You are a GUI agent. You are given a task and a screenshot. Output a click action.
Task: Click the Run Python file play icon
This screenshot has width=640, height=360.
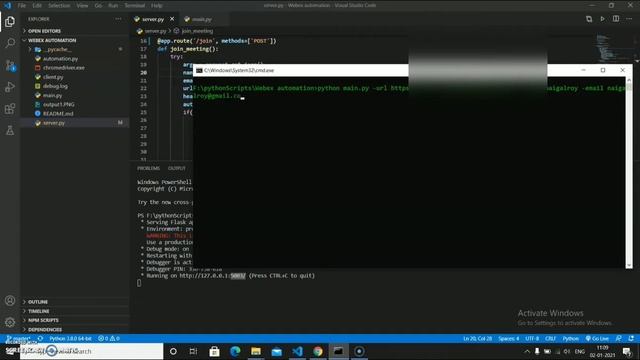tap(602, 19)
